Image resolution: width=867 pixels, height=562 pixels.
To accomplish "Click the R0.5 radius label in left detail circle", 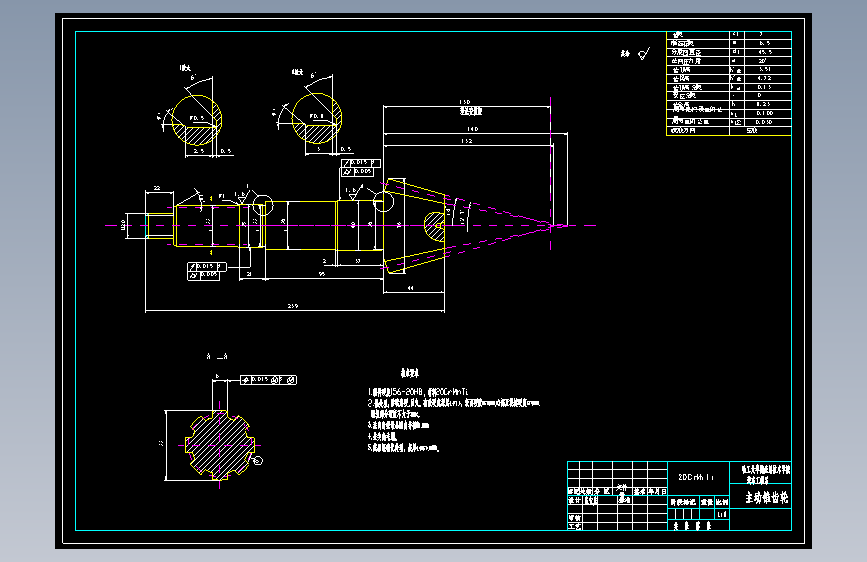I will [x=197, y=118].
